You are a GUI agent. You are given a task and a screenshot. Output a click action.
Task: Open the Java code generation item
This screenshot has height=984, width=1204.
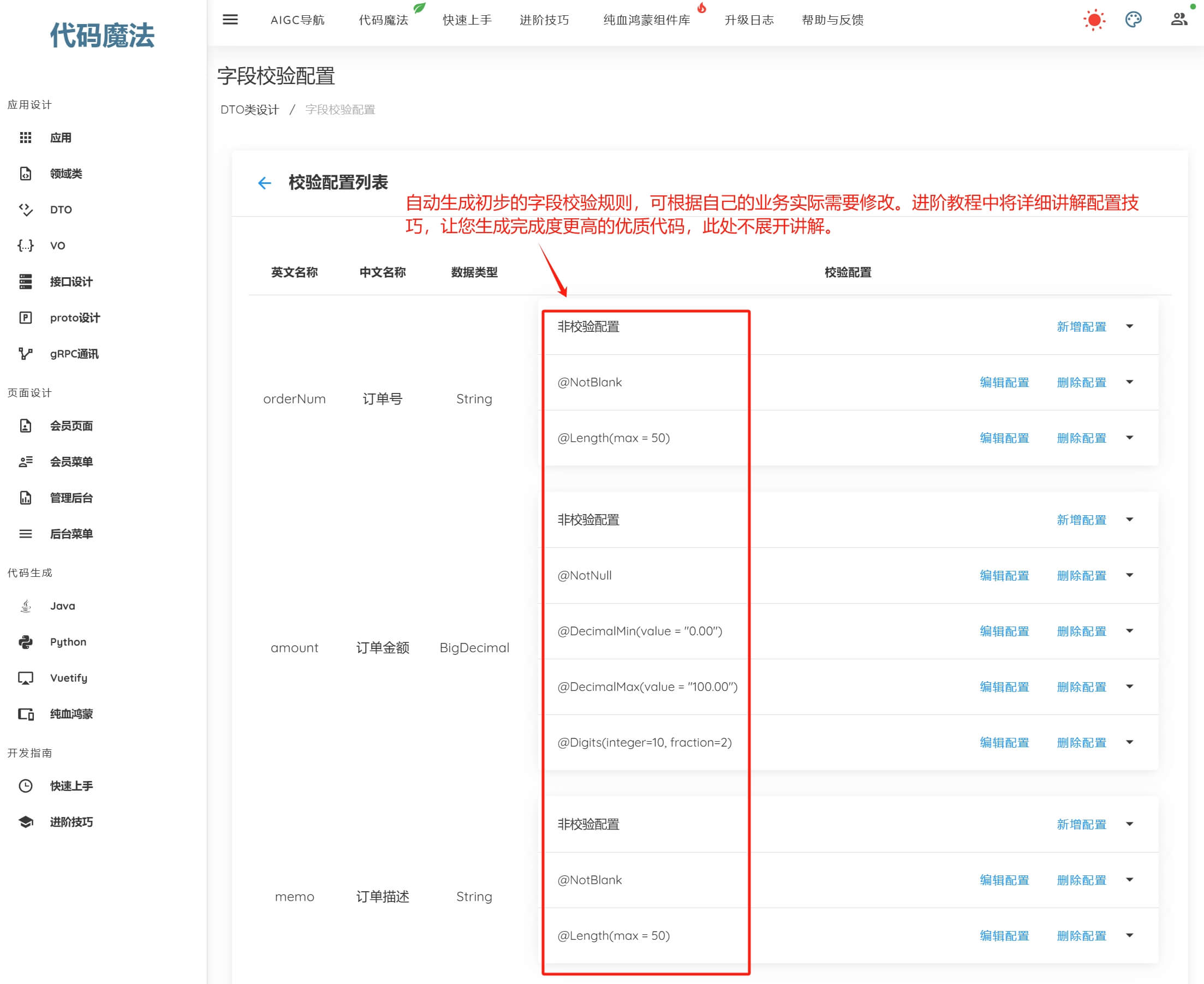click(x=62, y=605)
